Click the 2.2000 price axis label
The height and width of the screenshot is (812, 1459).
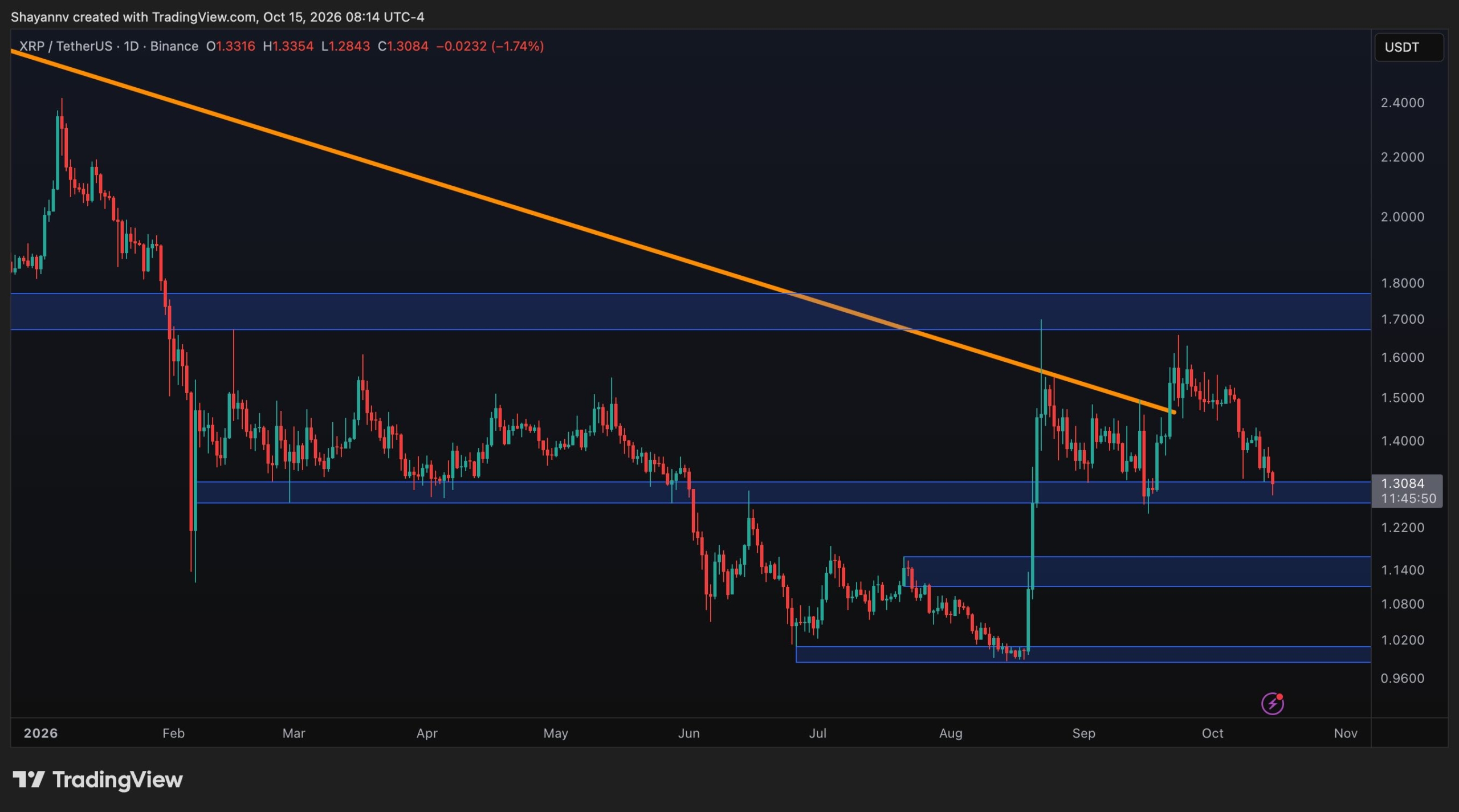(x=1402, y=157)
